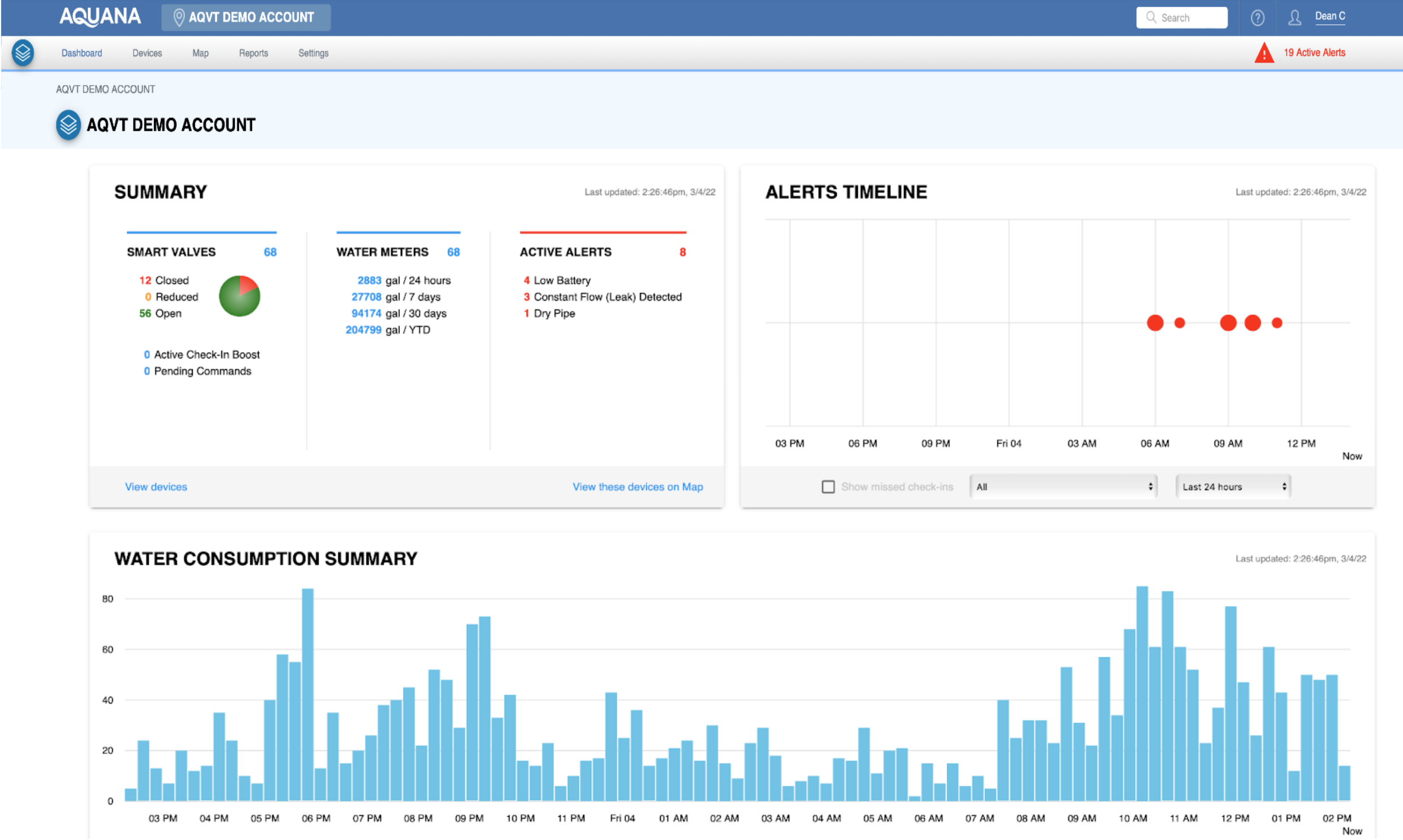Click the 19 Active Alerts link
The image size is (1403, 840).
point(1313,52)
